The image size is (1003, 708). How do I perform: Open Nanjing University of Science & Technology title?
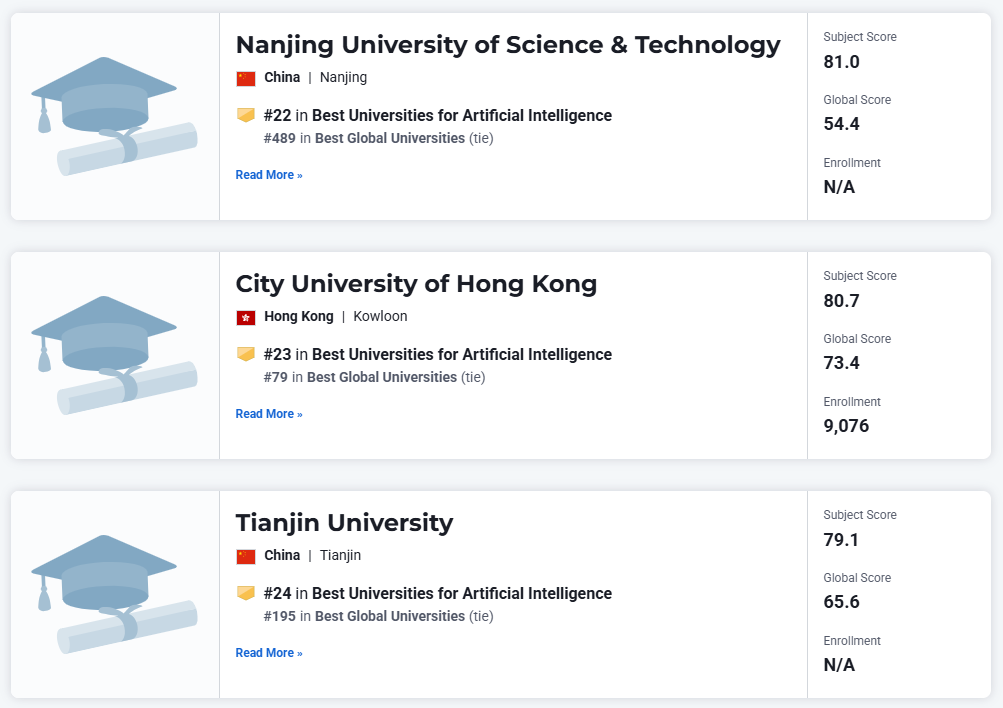508,45
